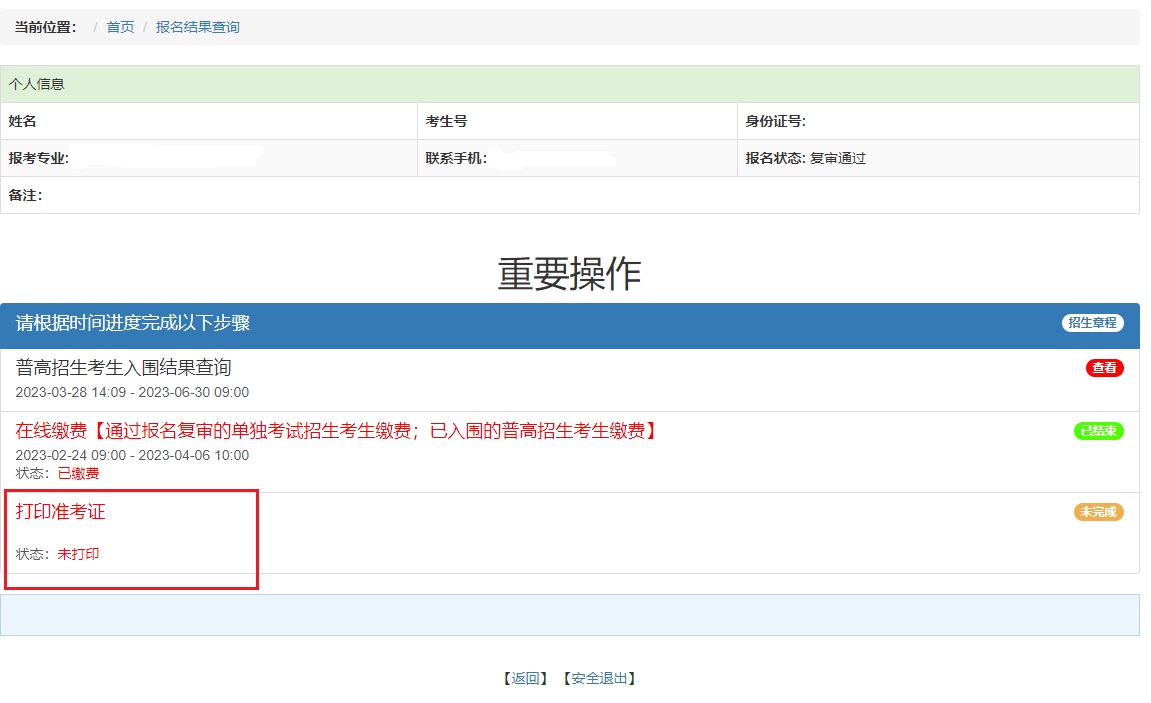The height and width of the screenshot is (703, 1151).
Task: Select the 在线缴费 step title
Action: 336,431
